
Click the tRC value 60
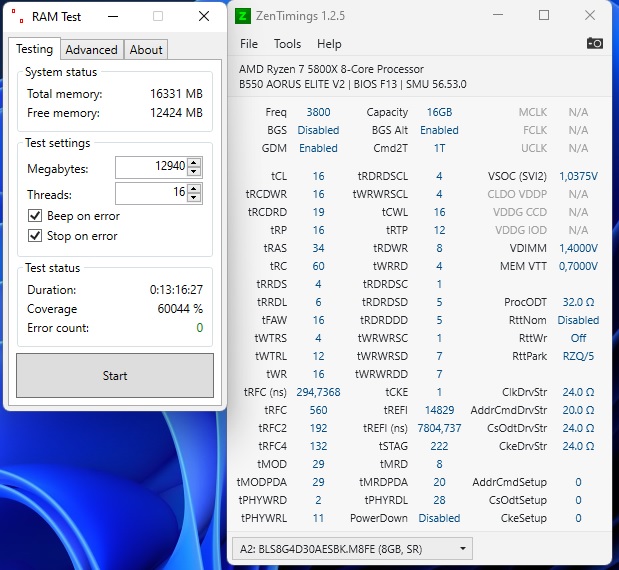[x=318, y=266]
